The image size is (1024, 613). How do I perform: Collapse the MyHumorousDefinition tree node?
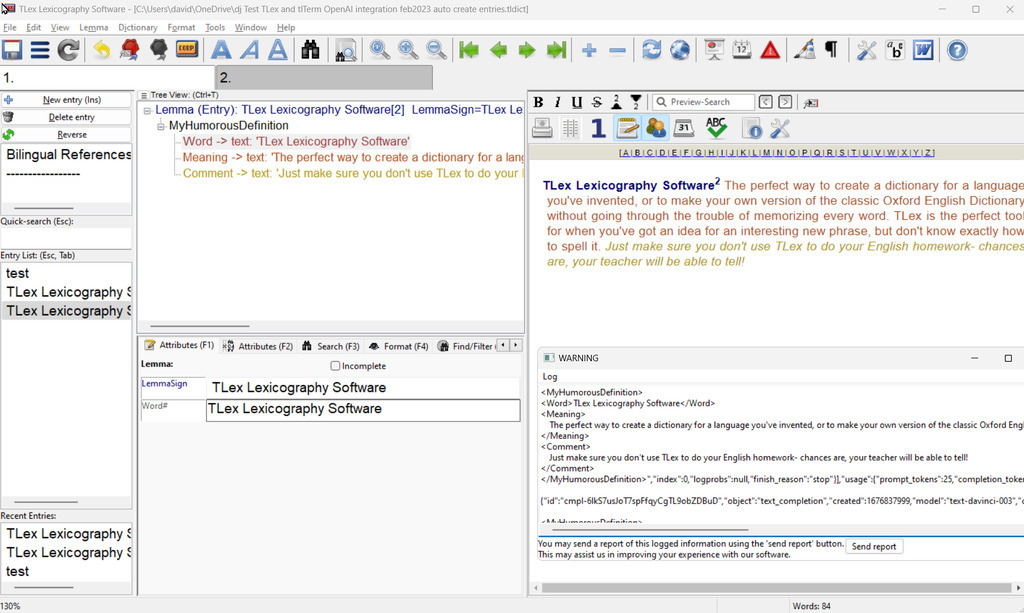[161, 126]
